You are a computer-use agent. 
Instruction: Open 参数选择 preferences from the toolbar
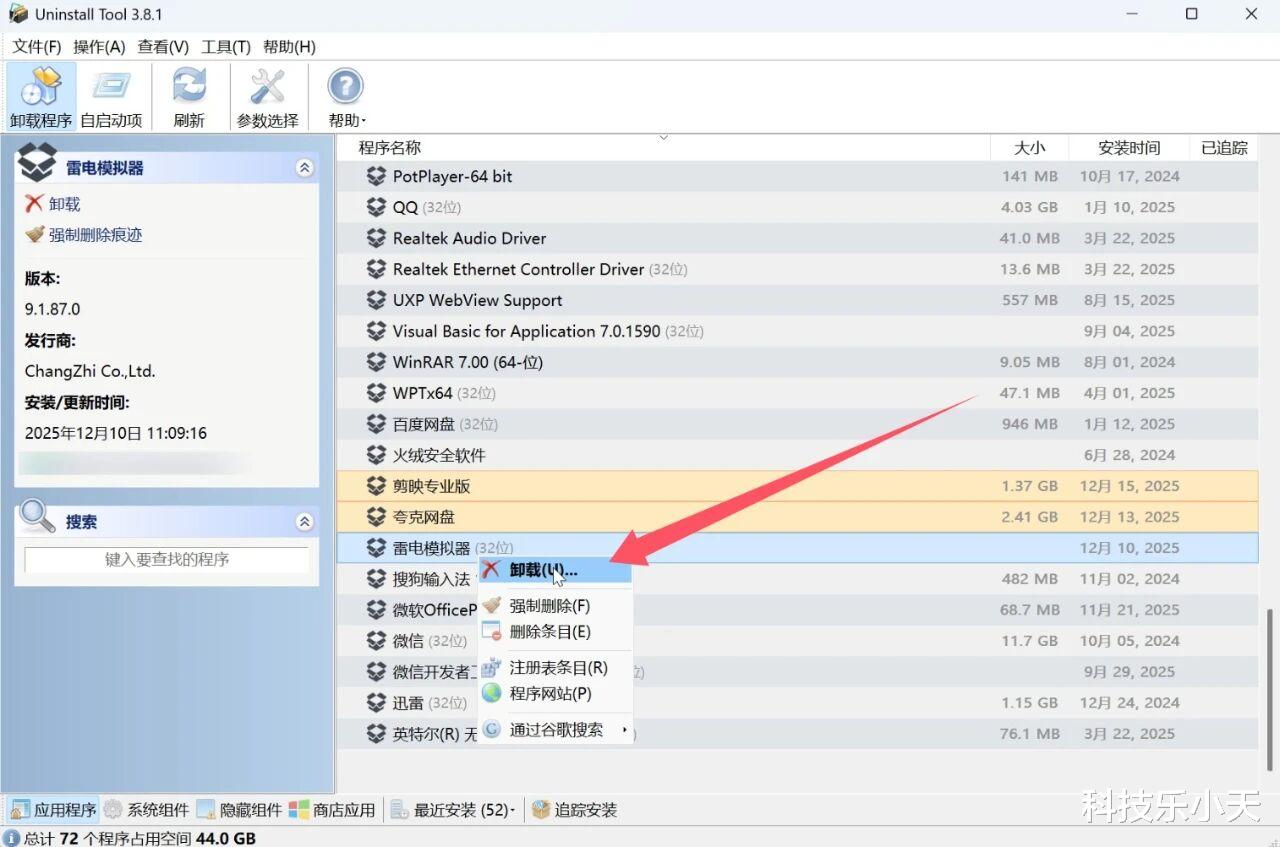tap(267, 97)
